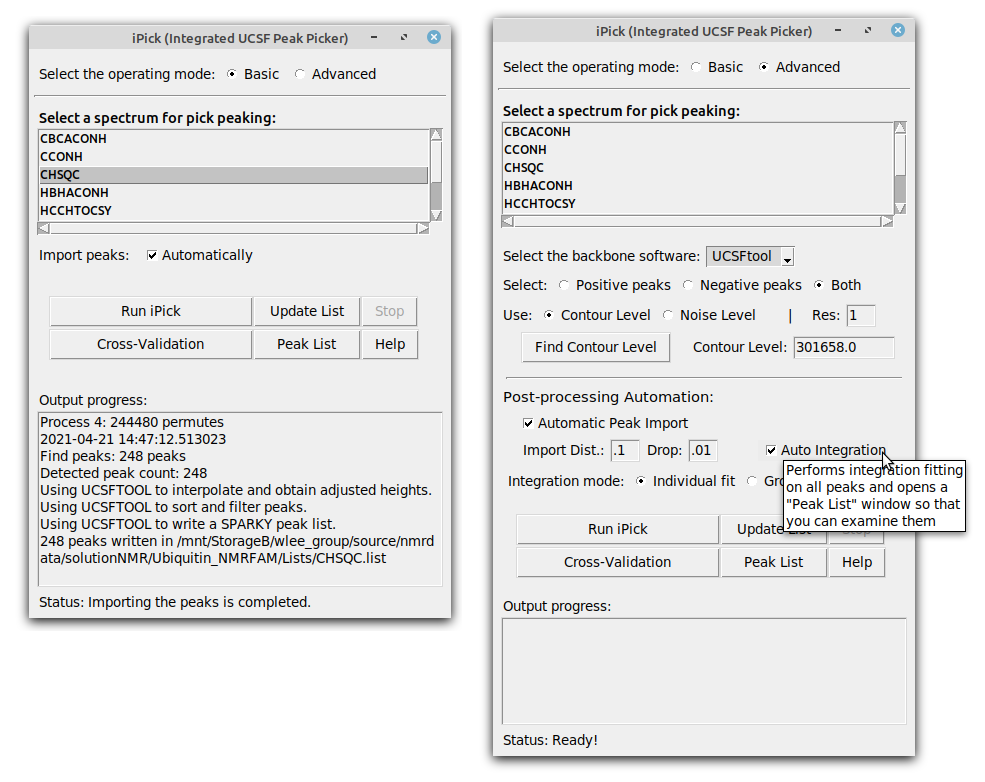Use Noise Level radio option
This screenshot has height=782, width=985.
point(668,315)
